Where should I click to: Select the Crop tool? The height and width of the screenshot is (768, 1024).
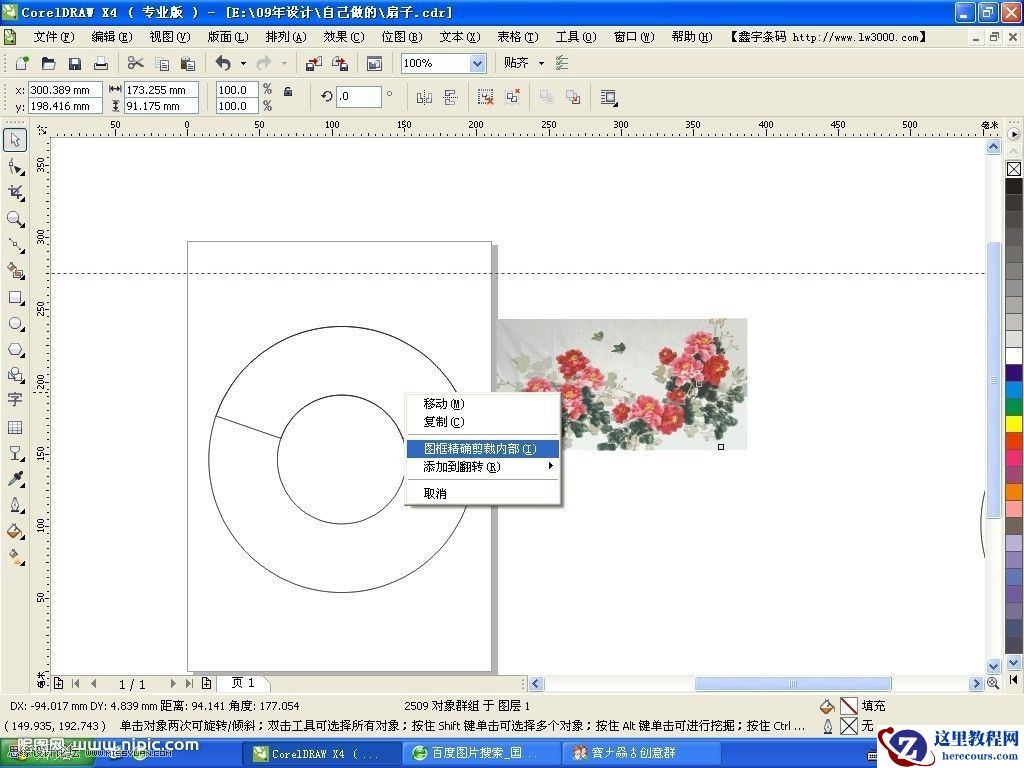pos(15,192)
